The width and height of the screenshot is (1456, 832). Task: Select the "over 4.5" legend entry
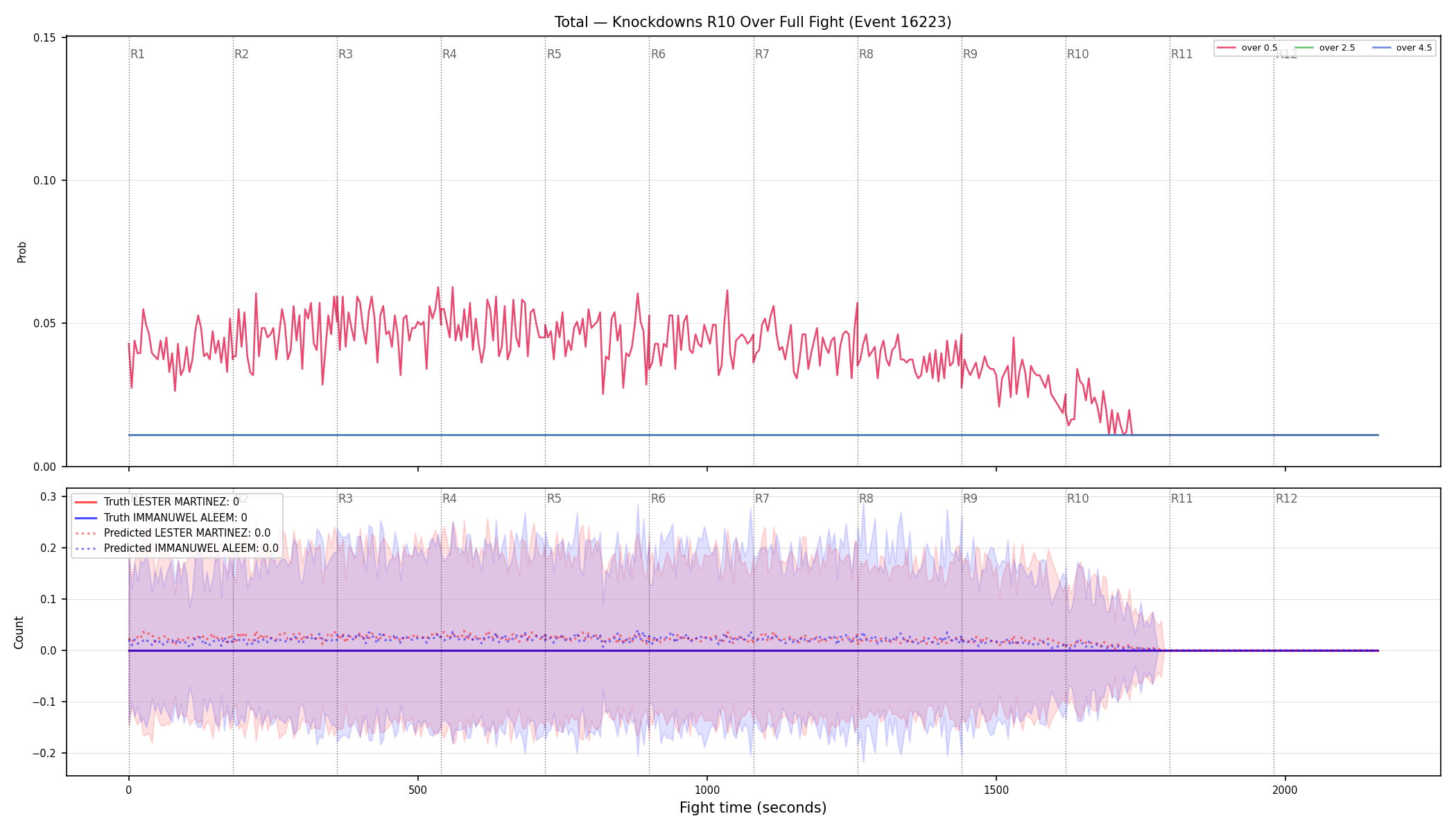[1402, 48]
